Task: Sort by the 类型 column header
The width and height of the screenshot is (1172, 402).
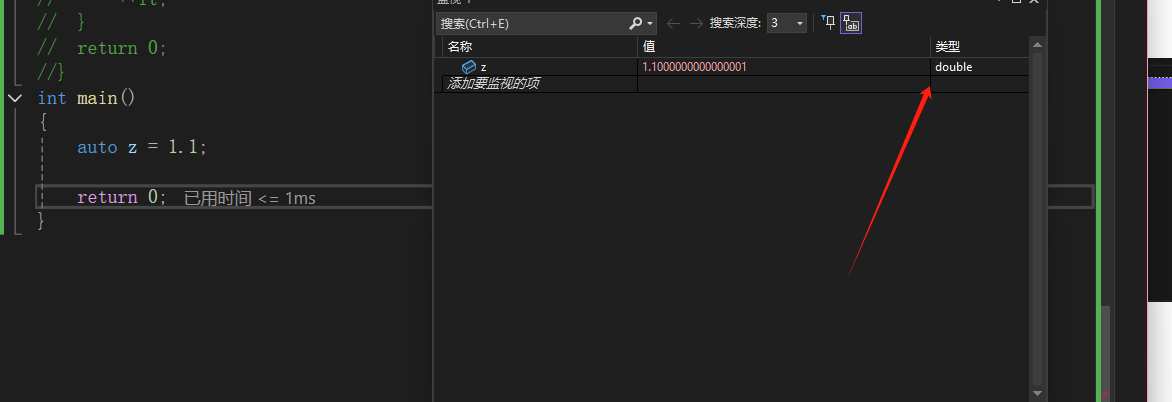Action: click(980, 46)
